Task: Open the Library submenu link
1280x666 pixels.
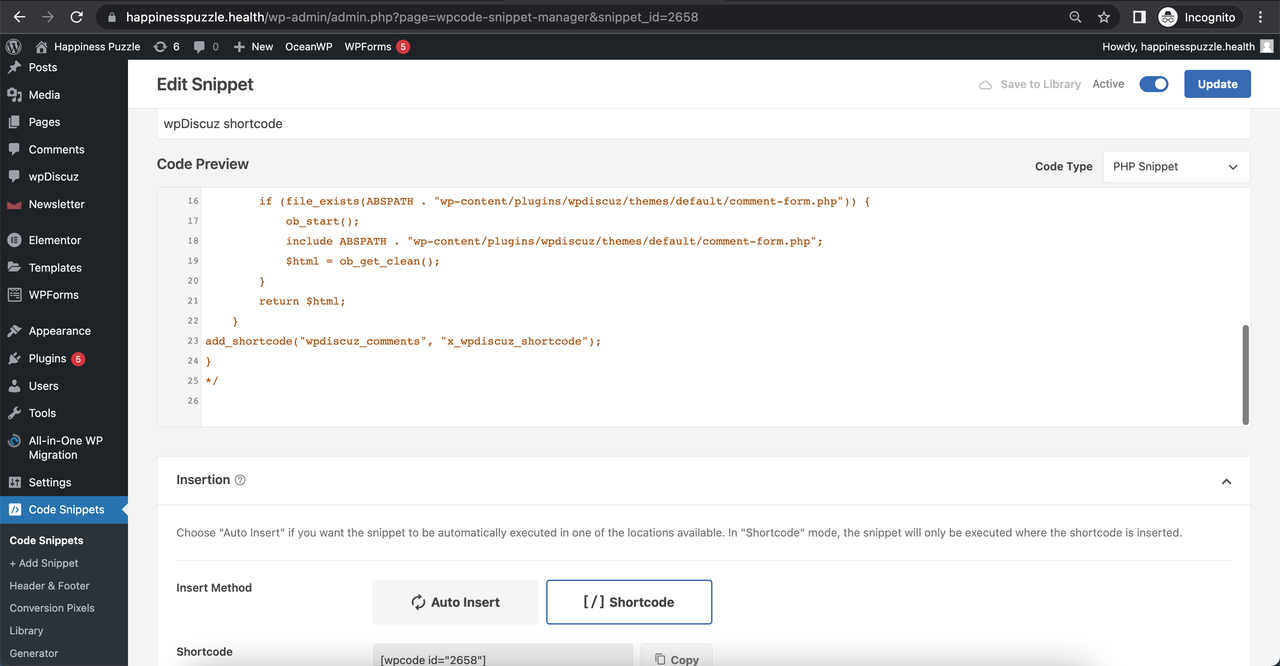Action: 26,631
